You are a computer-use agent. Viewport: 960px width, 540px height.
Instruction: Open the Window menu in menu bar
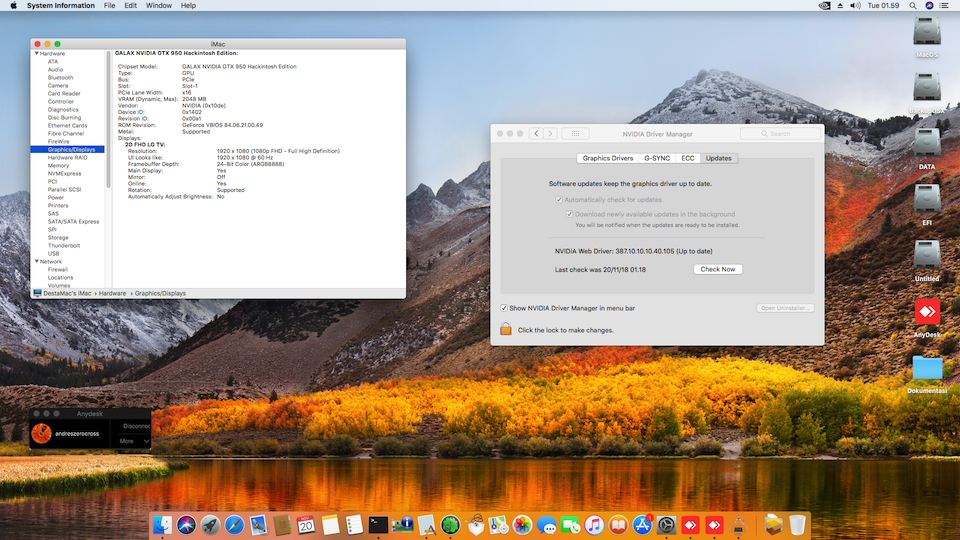click(x=158, y=6)
